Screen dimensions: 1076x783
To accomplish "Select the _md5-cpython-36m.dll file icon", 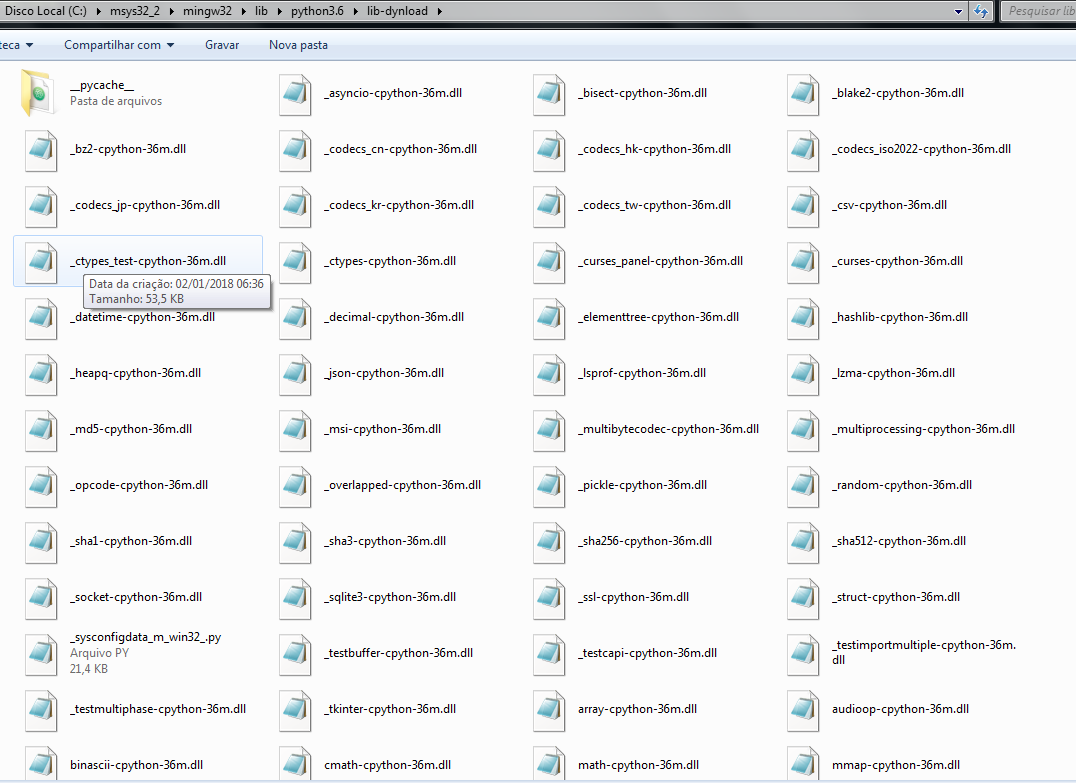I will coord(41,430).
